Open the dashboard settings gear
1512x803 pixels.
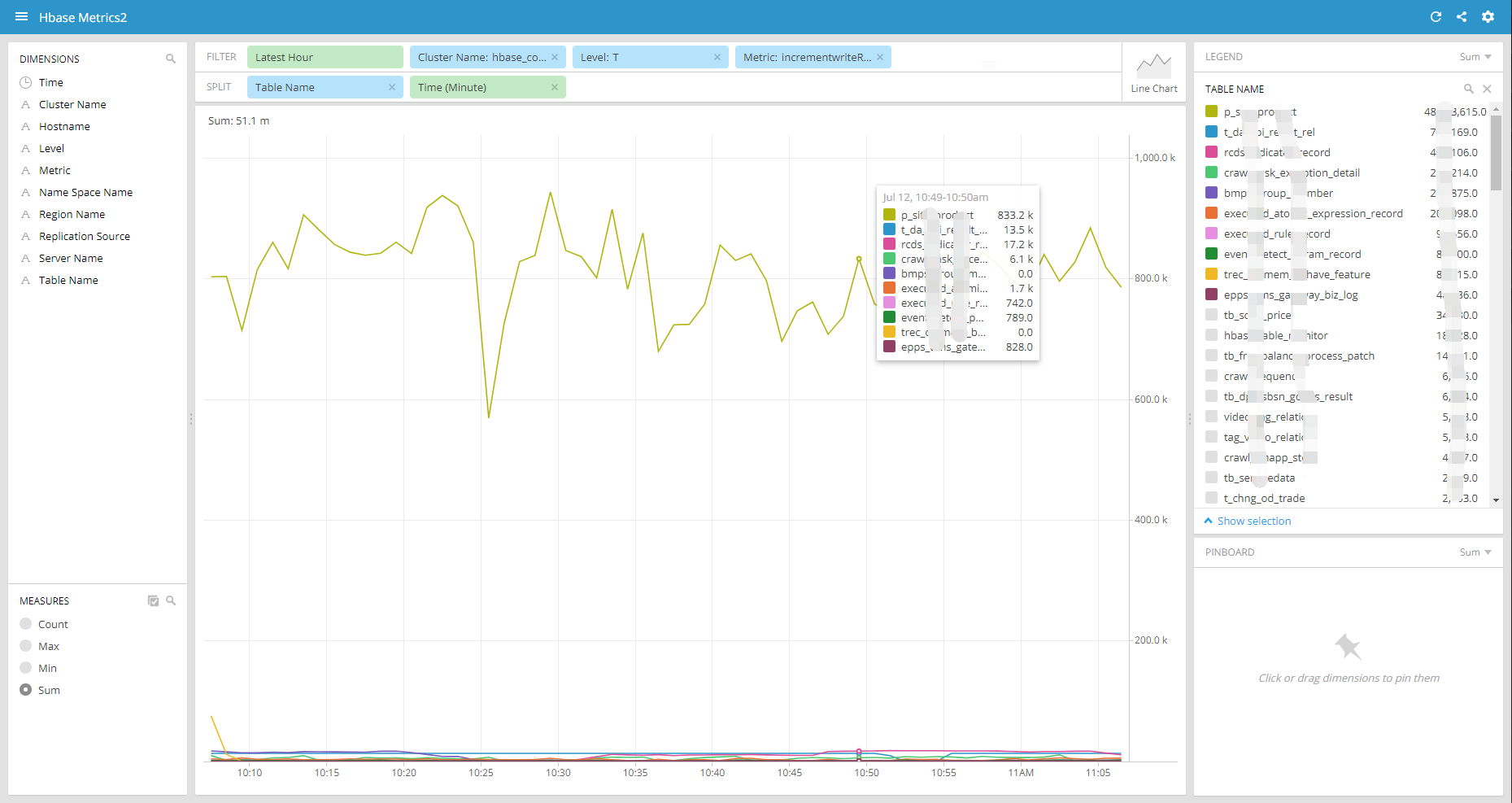pos(1488,16)
